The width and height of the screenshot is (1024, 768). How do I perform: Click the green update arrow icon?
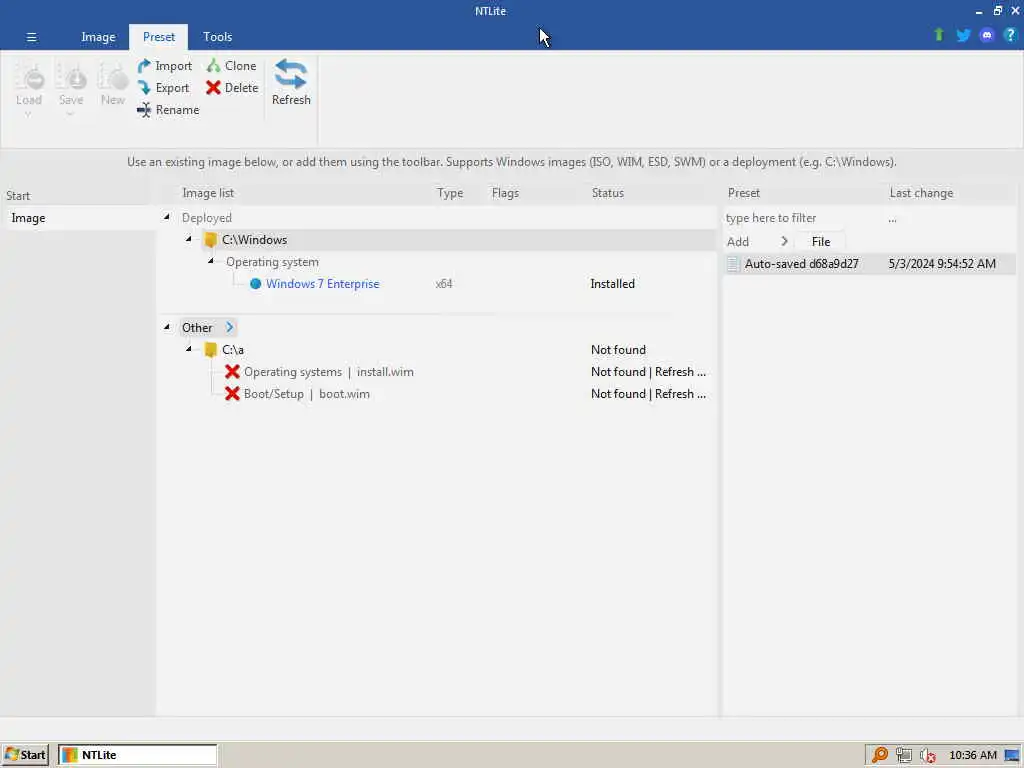coord(938,35)
